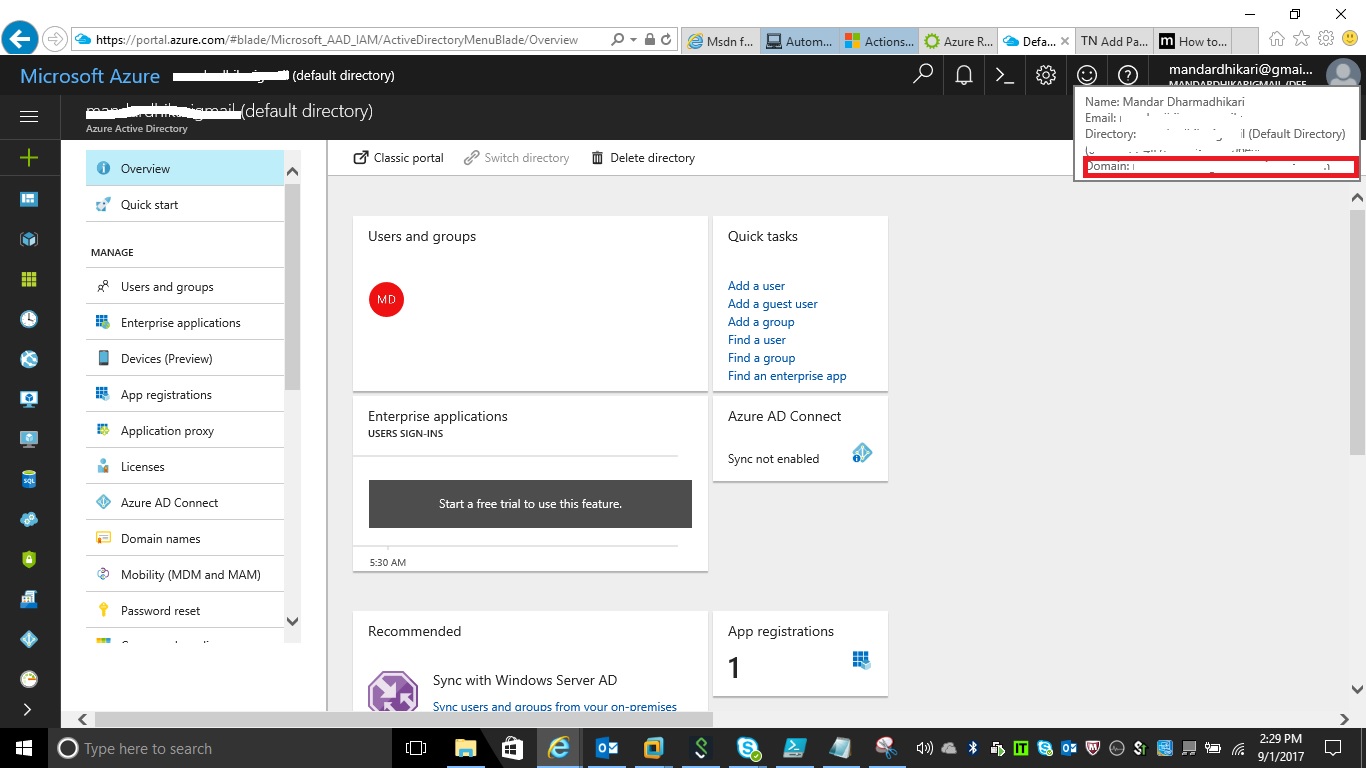
Task: Switch to the TN Add Pa... browser tab
Action: pyautogui.click(x=1115, y=41)
